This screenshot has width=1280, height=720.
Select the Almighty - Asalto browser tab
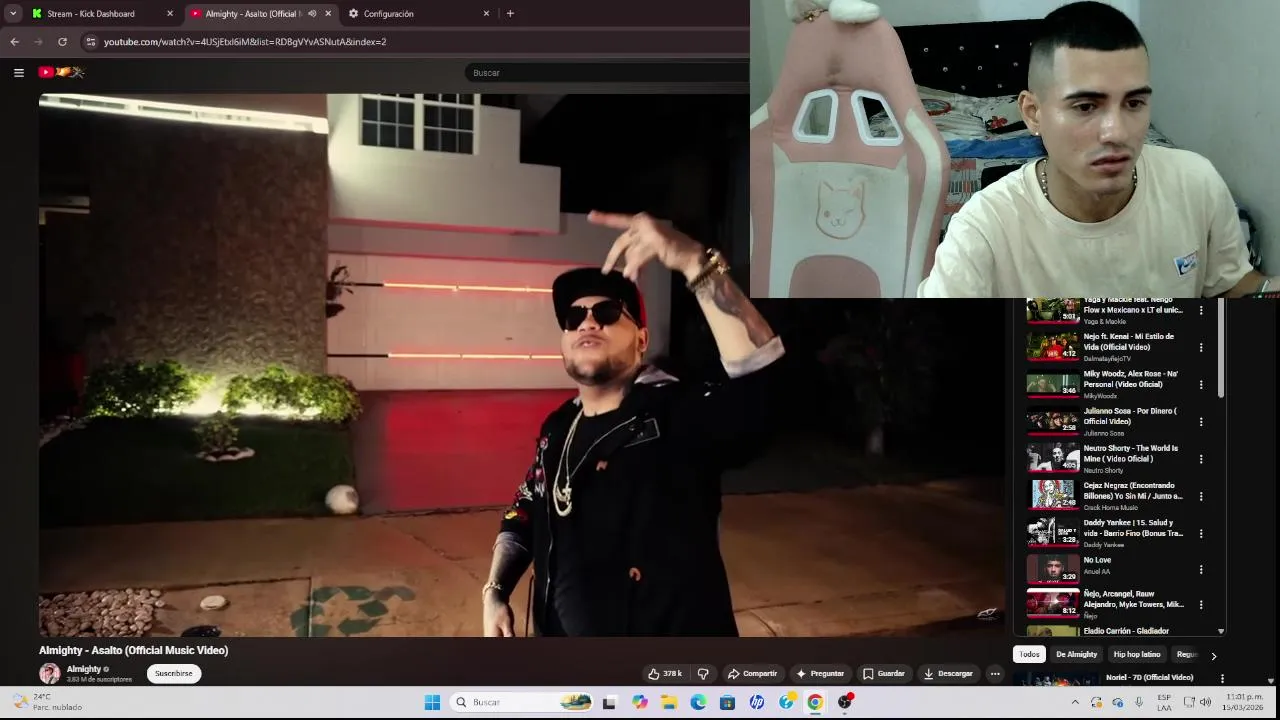[260, 14]
